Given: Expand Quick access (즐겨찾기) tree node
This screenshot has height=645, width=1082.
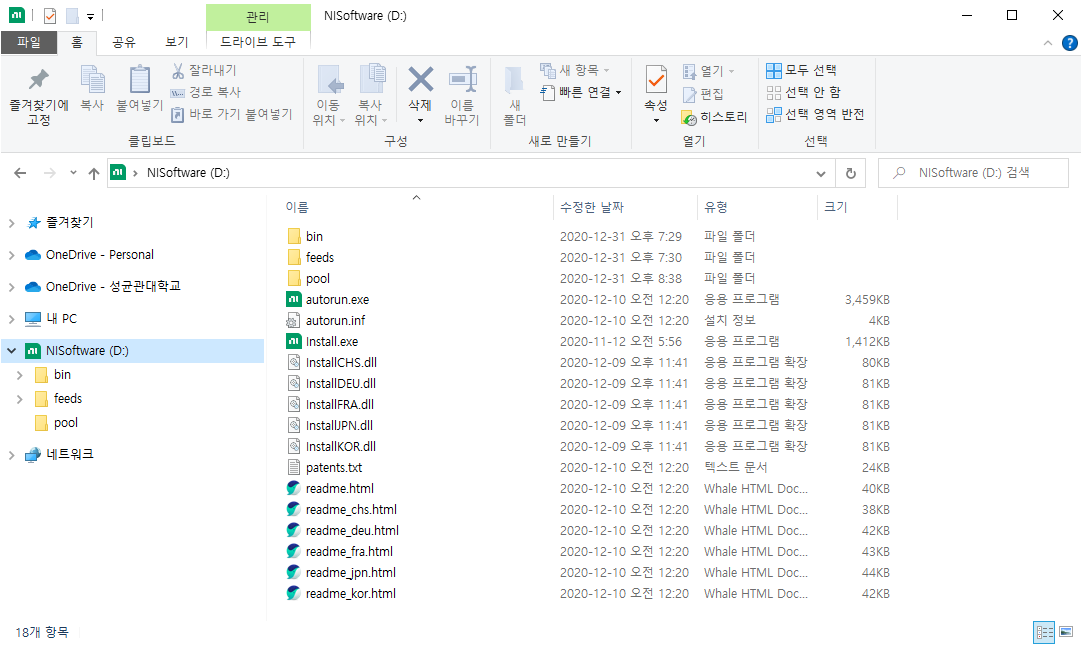Looking at the screenshot, I should click(x=12, y=223).
